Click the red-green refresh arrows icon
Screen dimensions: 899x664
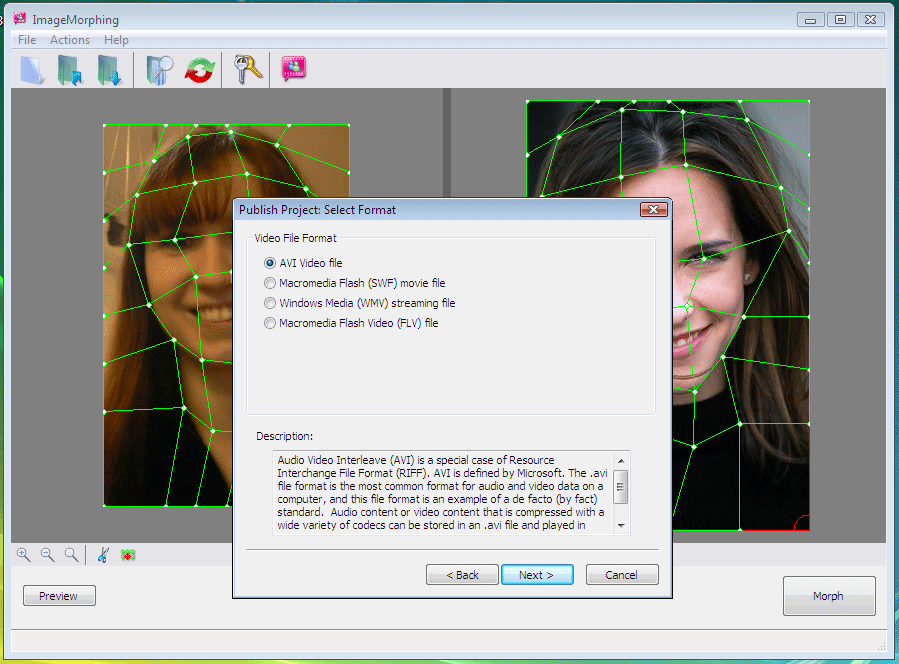(200, 70)
